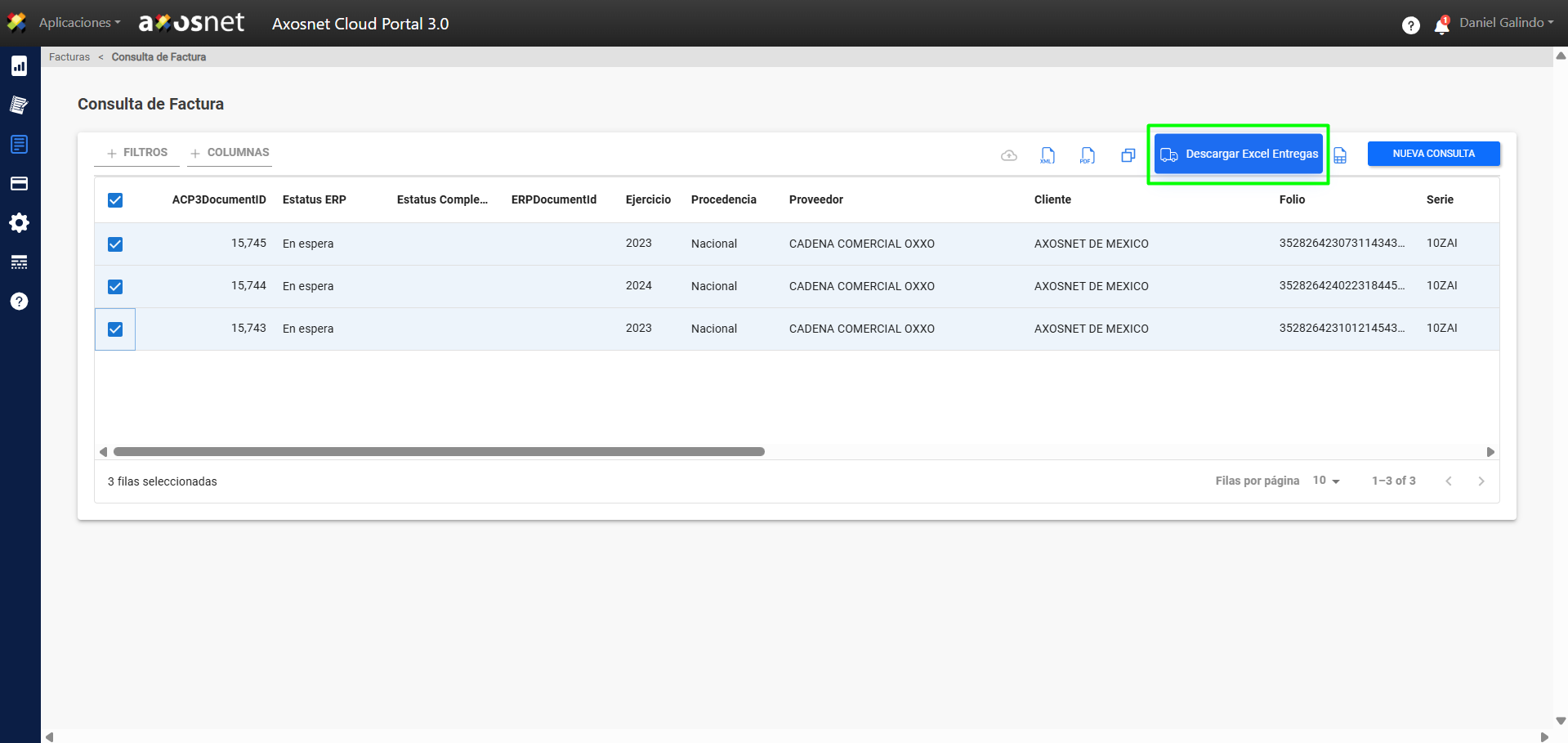1568x743 pixels.
Task: Open the documents stack sidebar icon
Action: pos(20,105)
